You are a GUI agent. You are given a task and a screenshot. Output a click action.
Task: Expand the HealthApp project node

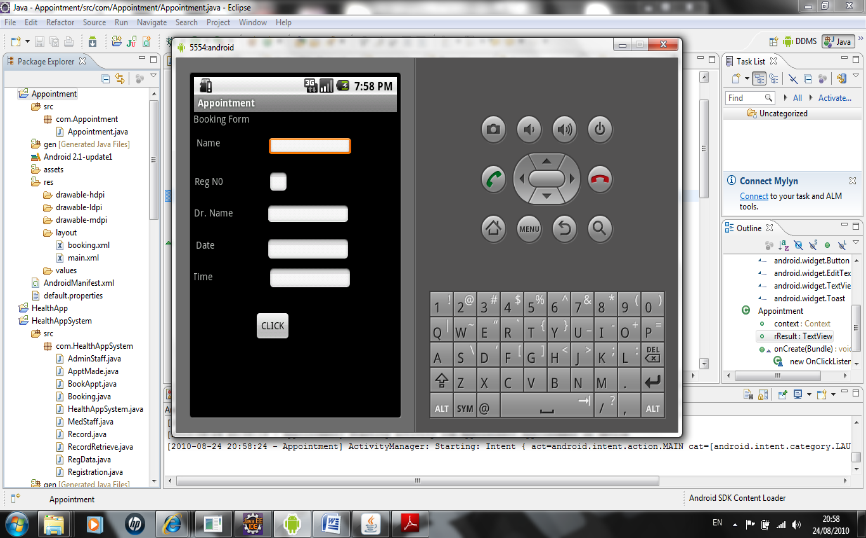[11, 309]
